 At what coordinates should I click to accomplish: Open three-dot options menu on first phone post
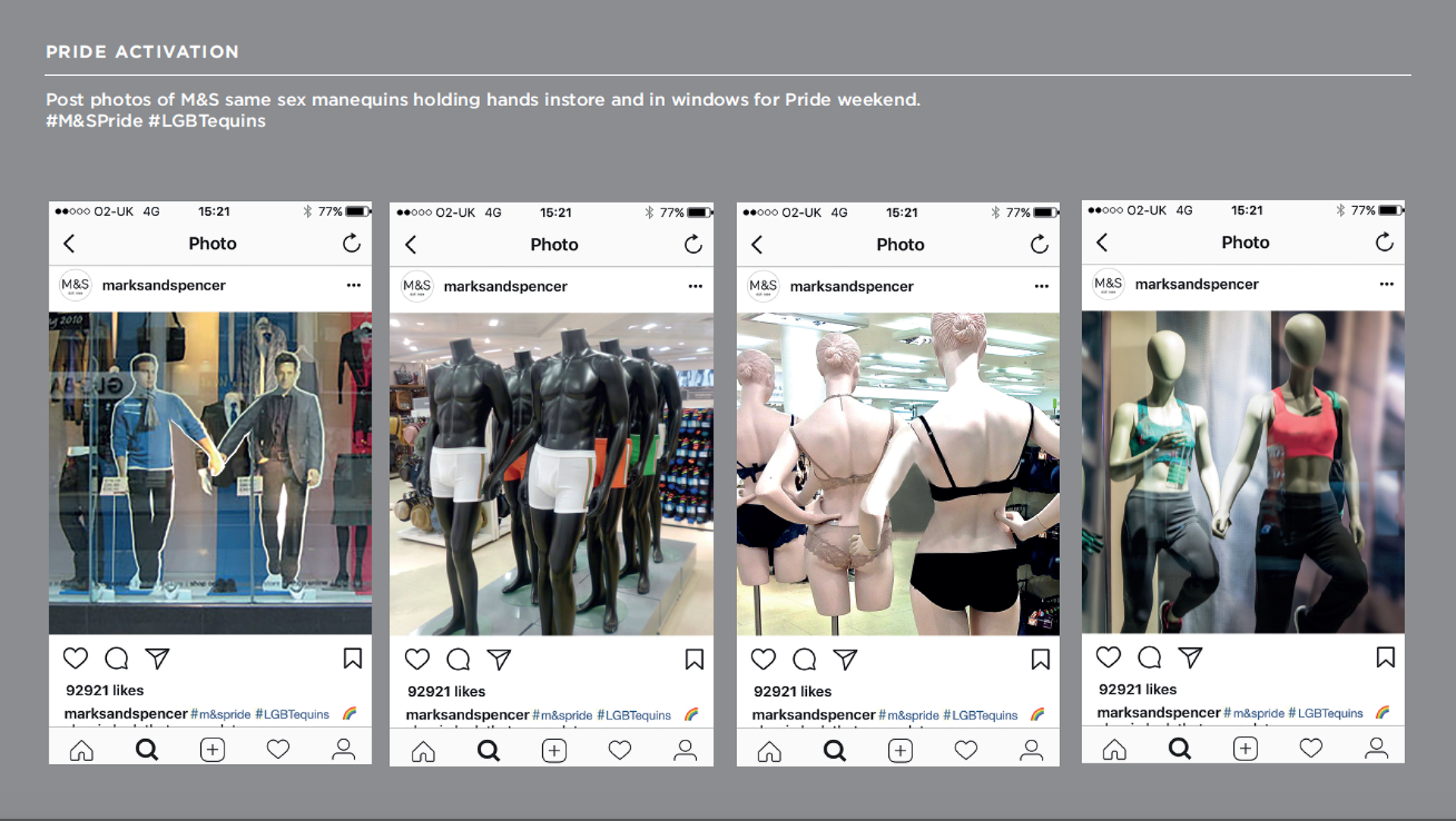(353, 286)
